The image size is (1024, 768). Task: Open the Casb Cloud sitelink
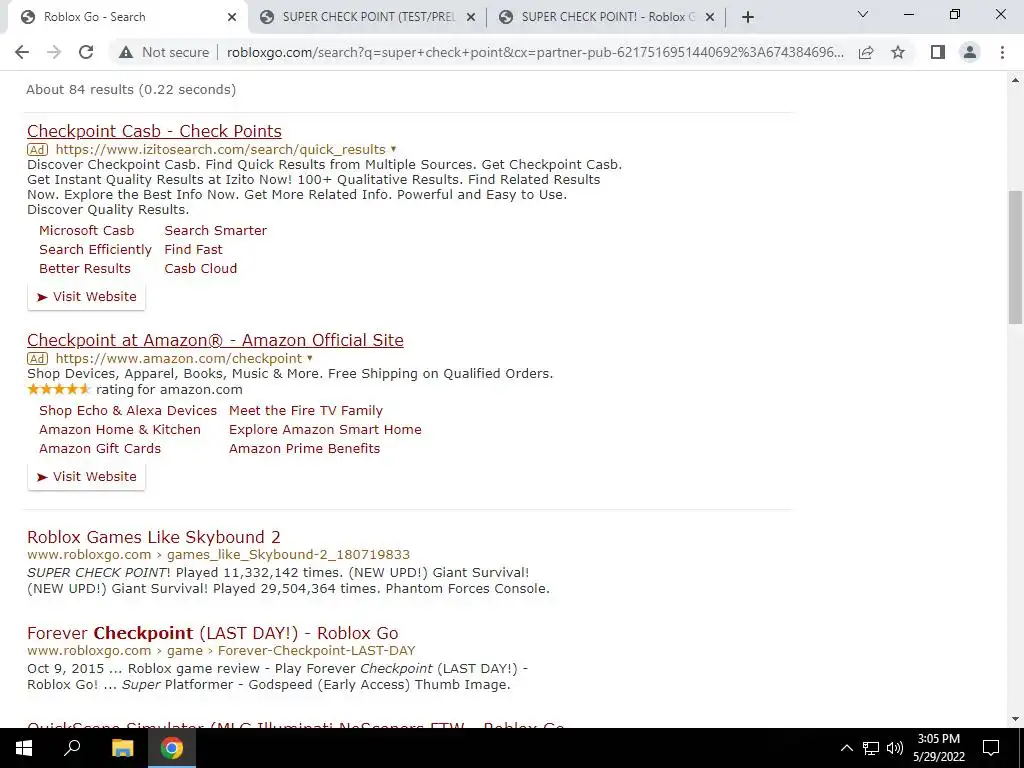(200, 268)
